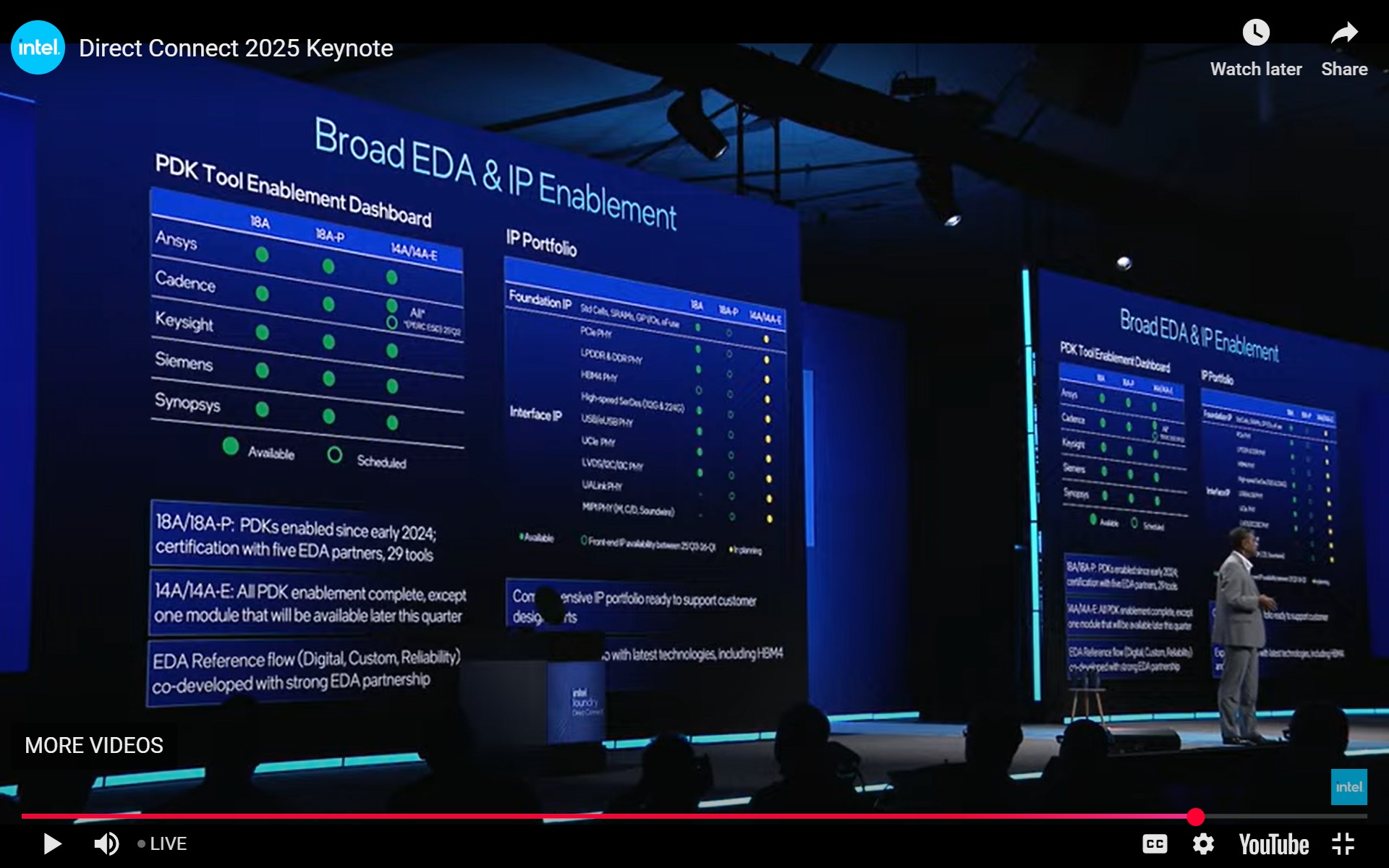Click 'Broad EDA & IP Enablement' slide heading

point(496,174)
